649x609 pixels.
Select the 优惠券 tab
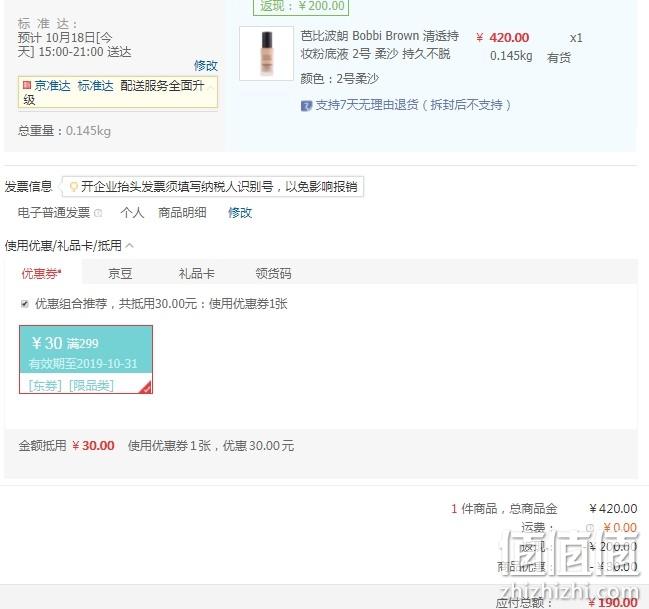(41, 273)
